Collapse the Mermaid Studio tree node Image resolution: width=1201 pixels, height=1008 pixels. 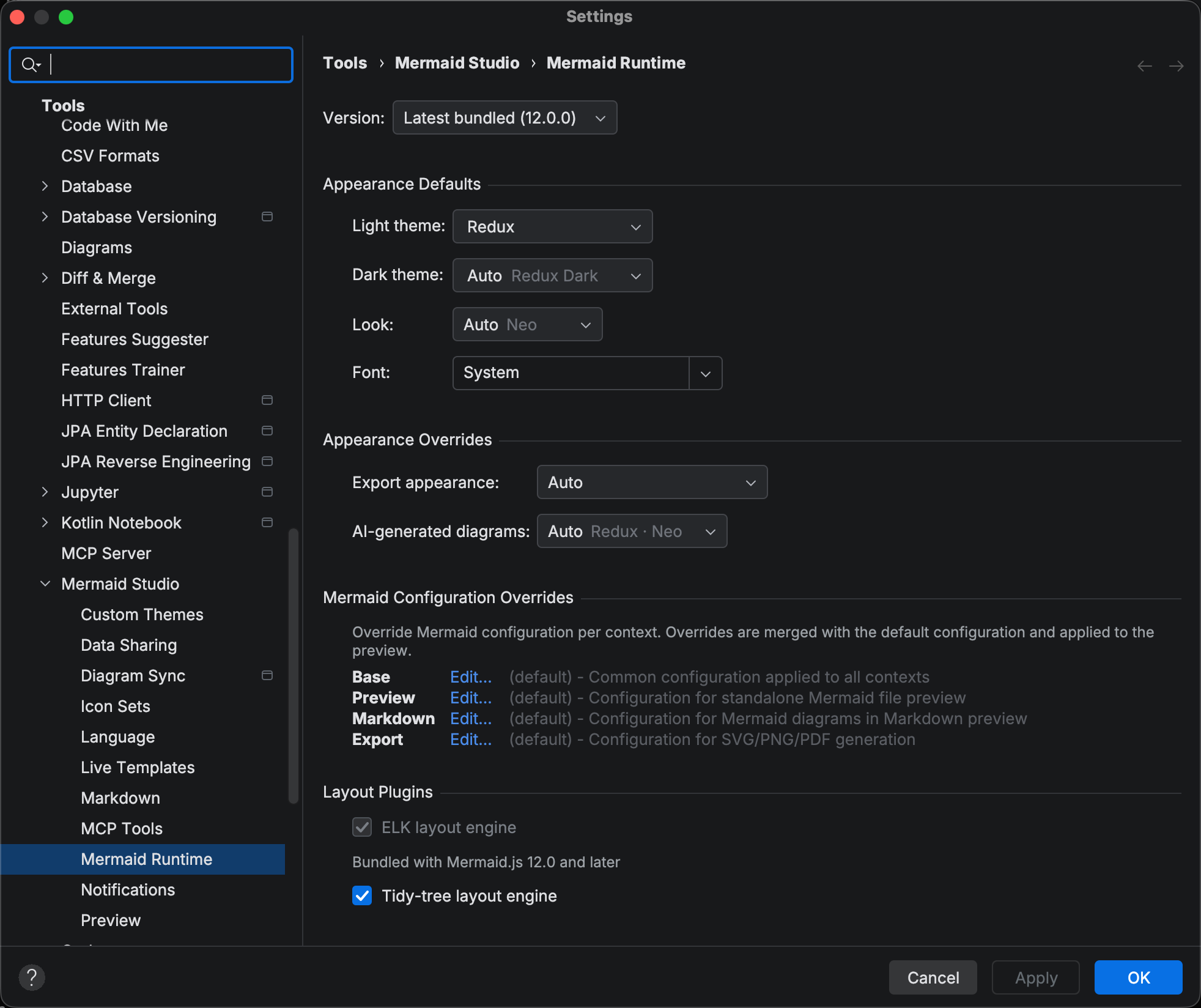(45, 584)
